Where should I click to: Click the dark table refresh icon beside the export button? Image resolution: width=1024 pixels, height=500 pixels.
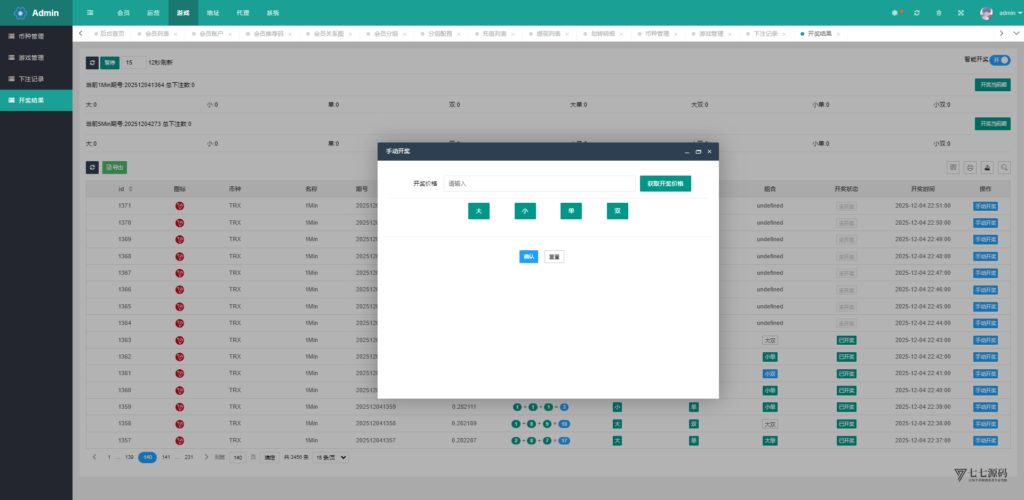click(92, 168)
